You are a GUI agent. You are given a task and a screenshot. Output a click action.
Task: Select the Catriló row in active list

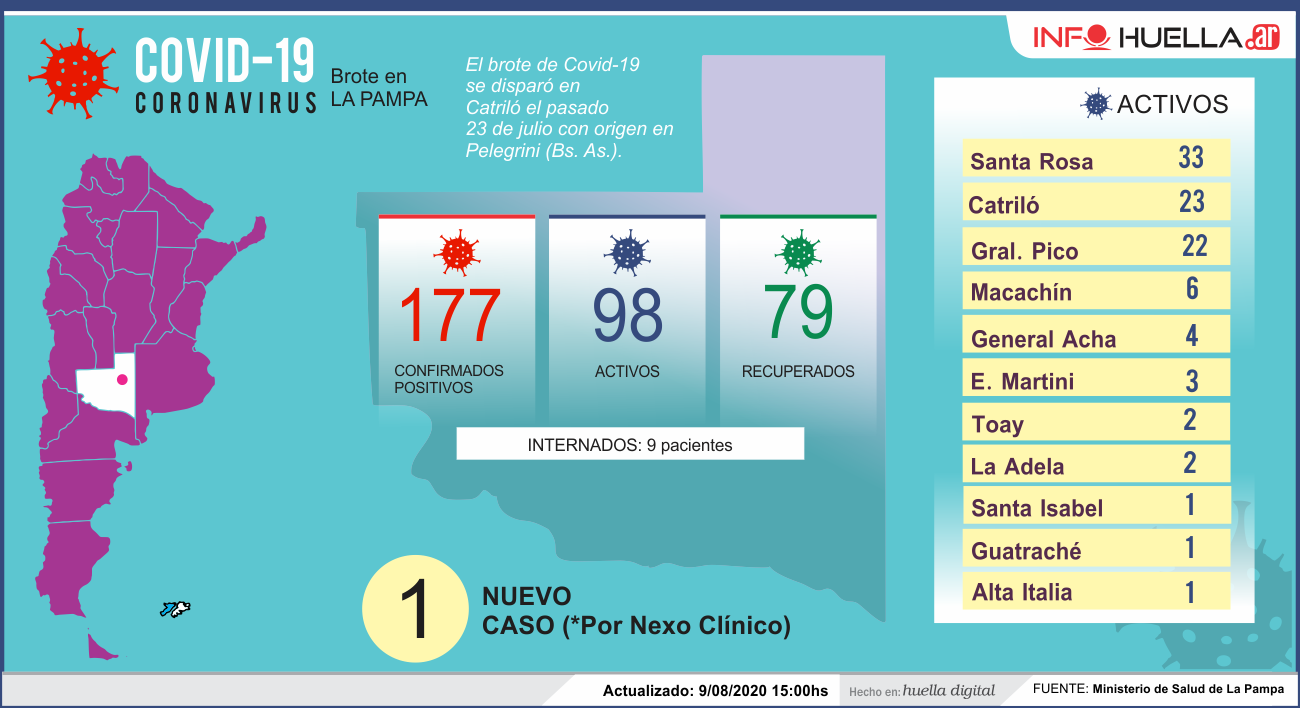tap(1096, 203)
